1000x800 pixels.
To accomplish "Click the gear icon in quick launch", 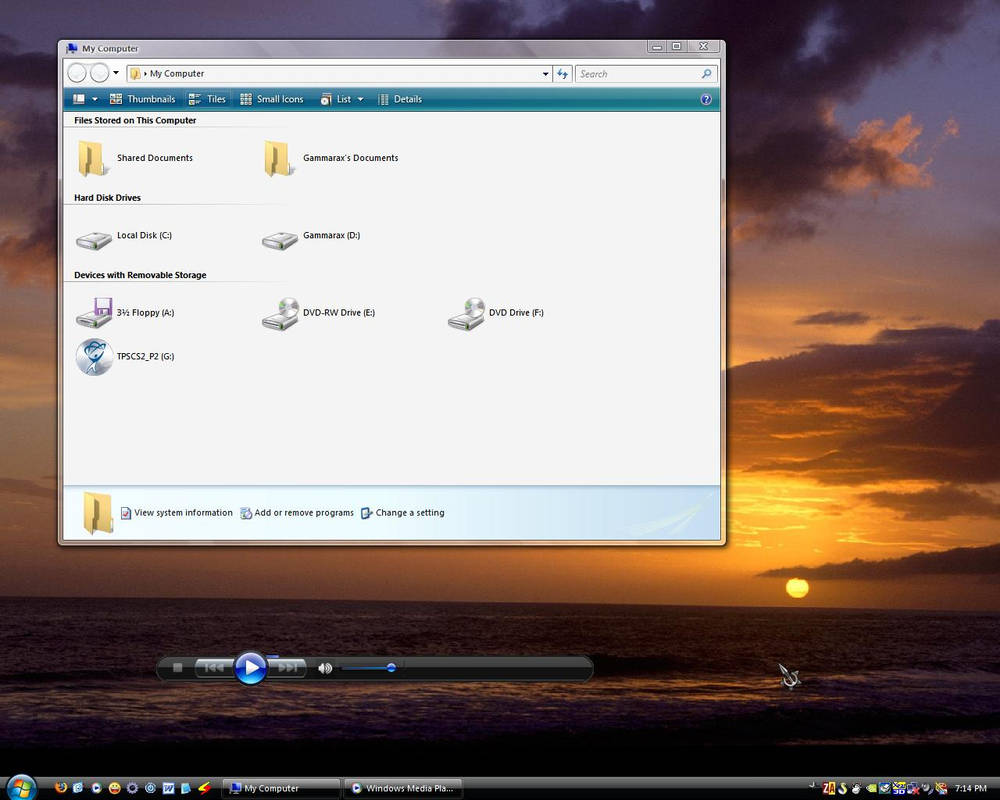I will [x=132, y=789].
